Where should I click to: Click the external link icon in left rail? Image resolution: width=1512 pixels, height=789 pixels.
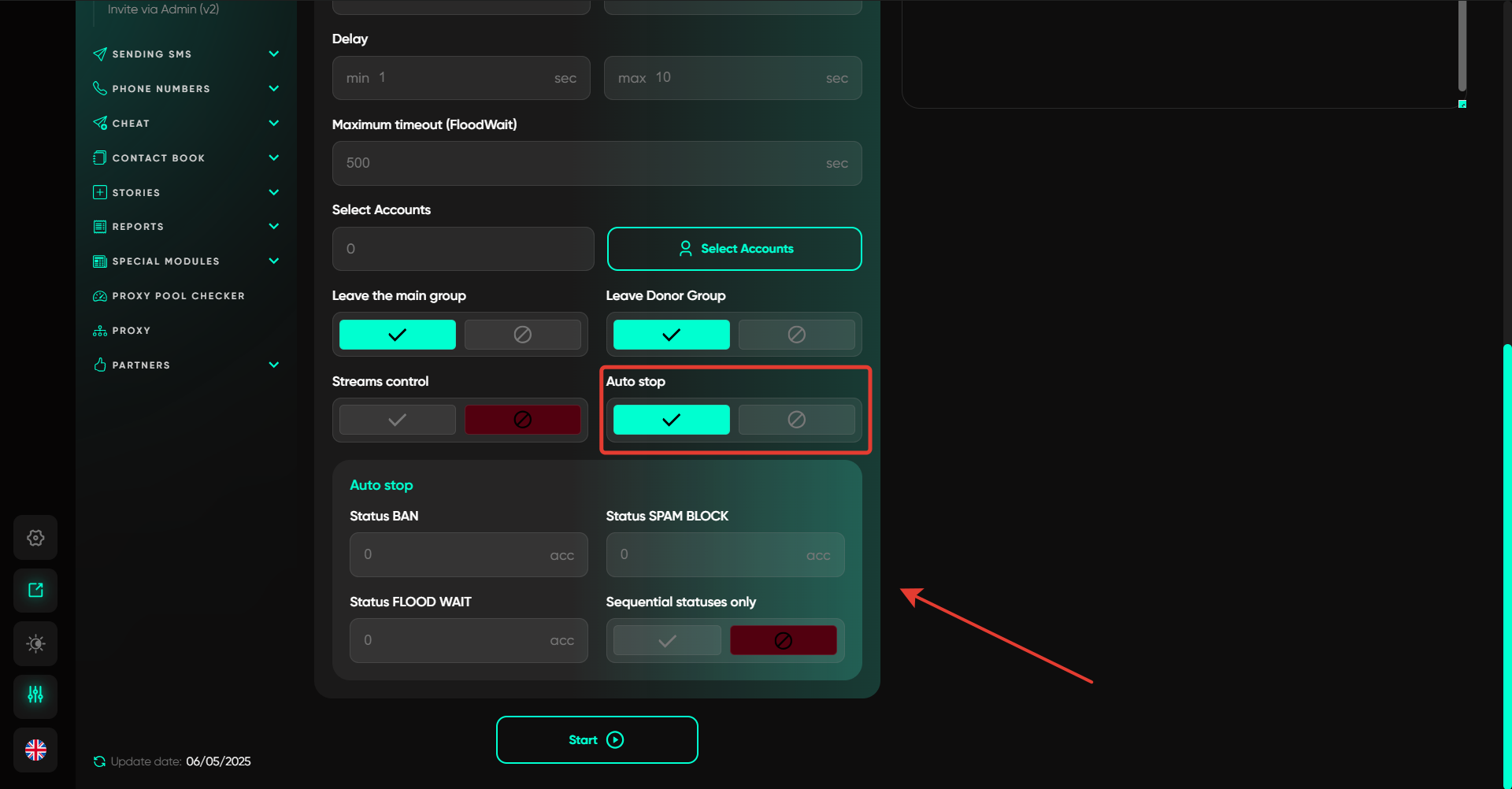tap(35, 591)
